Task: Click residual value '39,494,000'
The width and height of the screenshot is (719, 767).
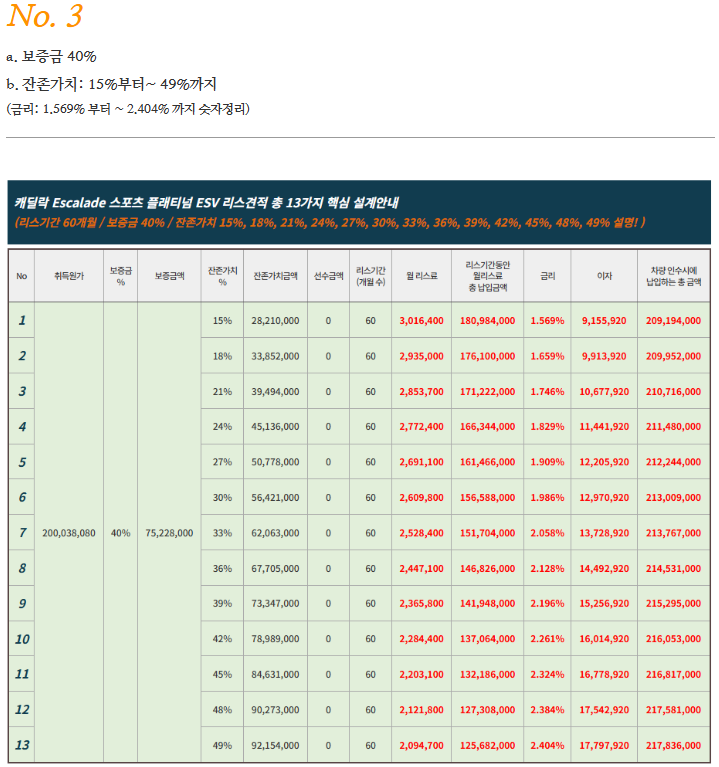Action: [275, 391]
